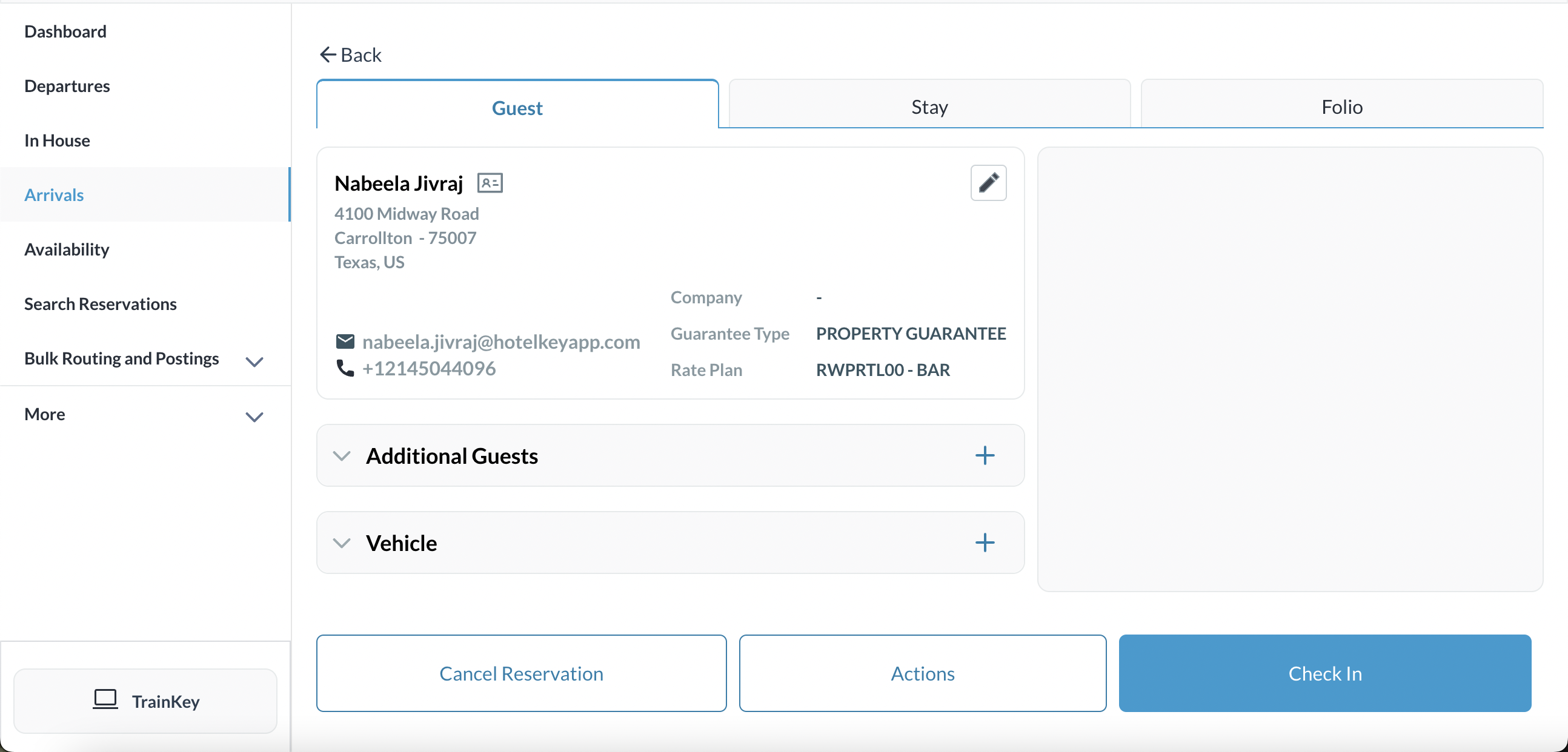This screenshot has width=1568, height=752.
Task: Expand the More menu chevron
Action: 254,417
